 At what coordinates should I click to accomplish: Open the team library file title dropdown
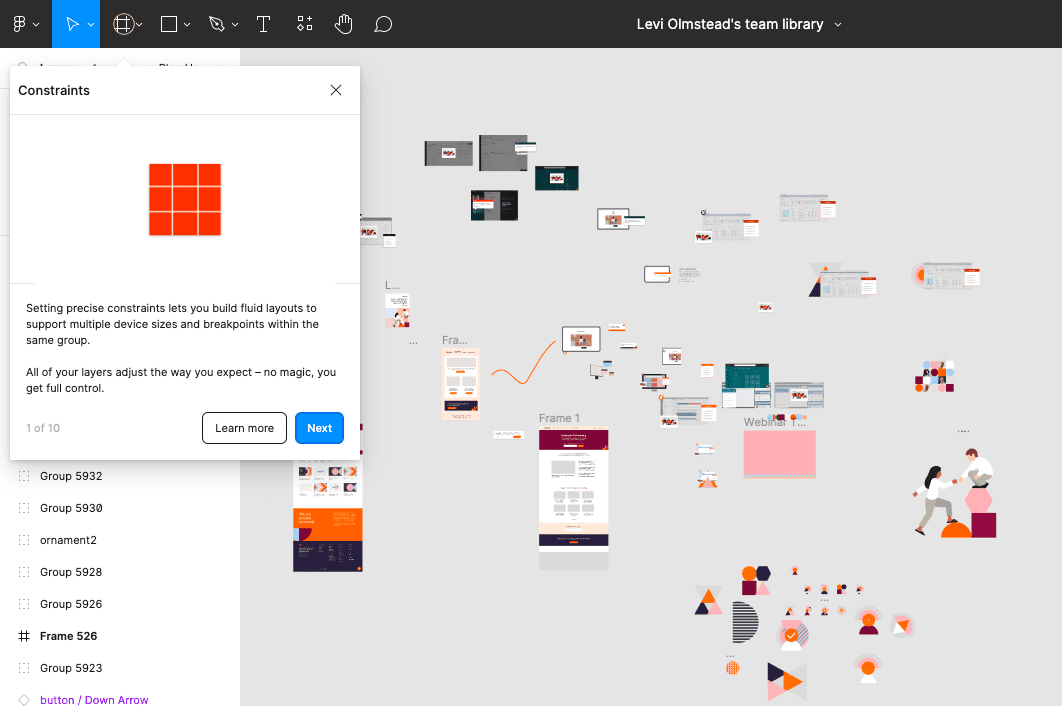[838, 24]
